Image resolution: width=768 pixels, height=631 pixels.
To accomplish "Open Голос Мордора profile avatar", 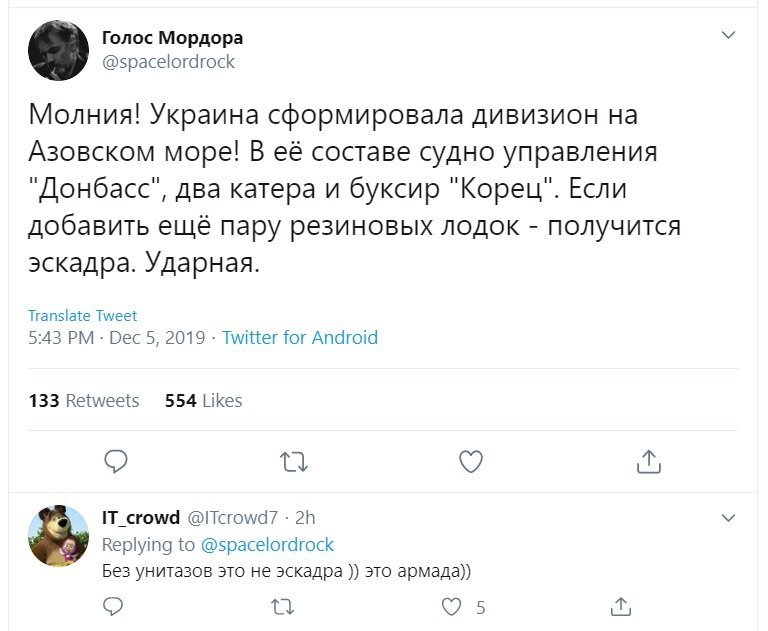I will 58,50.
